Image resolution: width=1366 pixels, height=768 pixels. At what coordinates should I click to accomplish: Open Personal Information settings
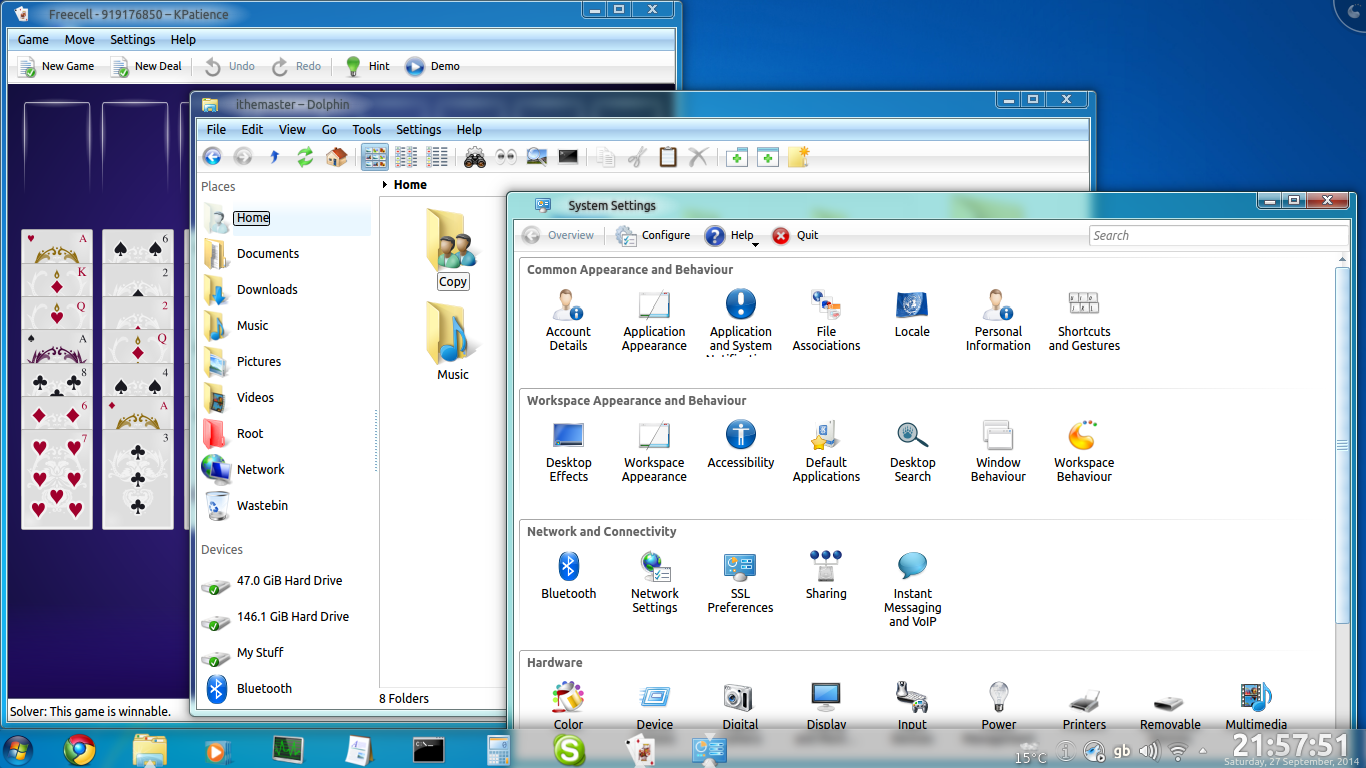tap(998, 320)
